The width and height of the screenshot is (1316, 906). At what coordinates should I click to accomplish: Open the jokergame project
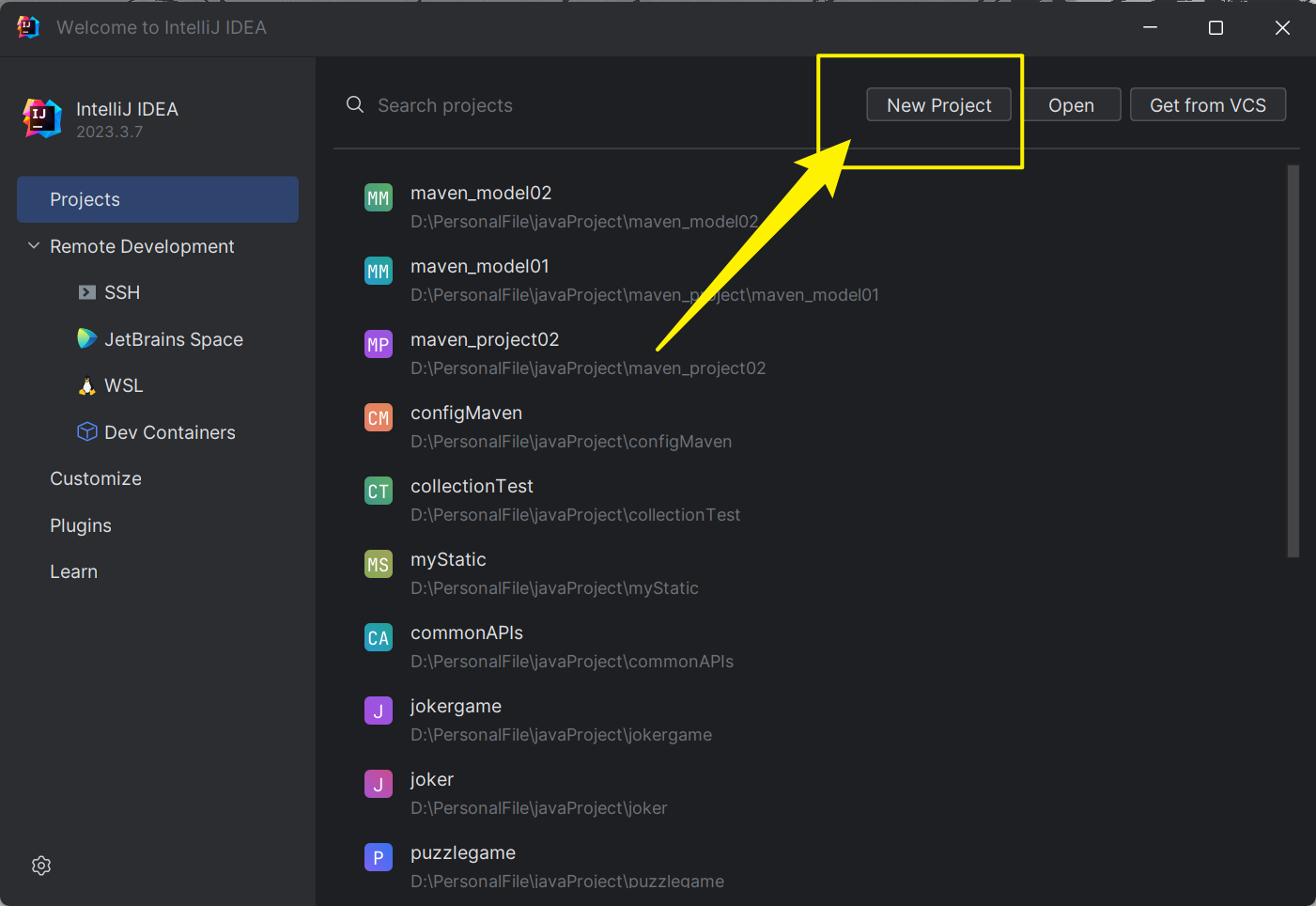[x=456, y=706]
